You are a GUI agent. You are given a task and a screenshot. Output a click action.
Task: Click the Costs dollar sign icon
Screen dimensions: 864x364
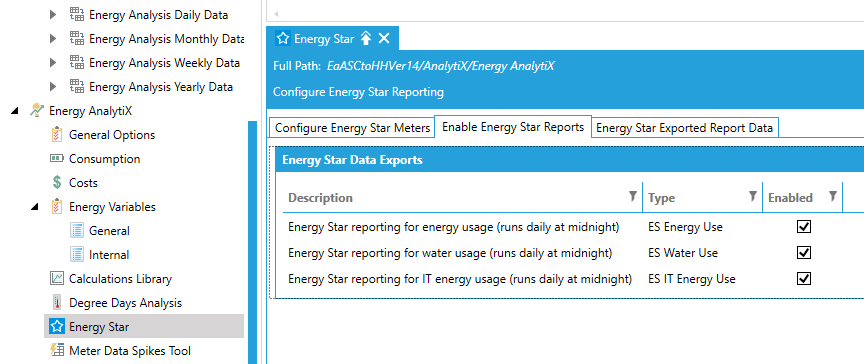pos(56,183)
